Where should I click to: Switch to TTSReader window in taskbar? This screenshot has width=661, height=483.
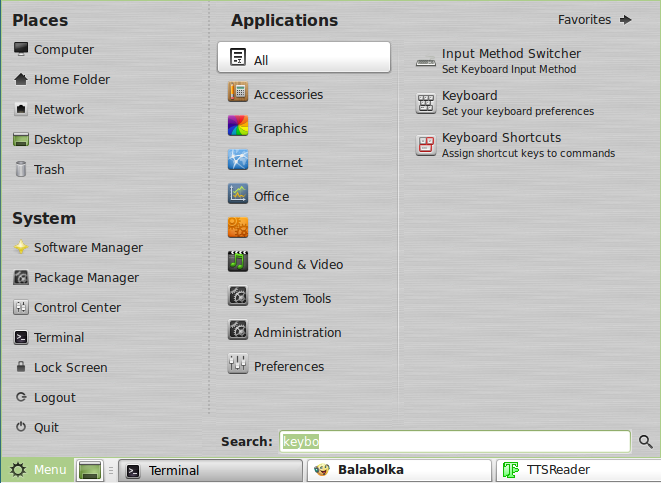(579, 470)
